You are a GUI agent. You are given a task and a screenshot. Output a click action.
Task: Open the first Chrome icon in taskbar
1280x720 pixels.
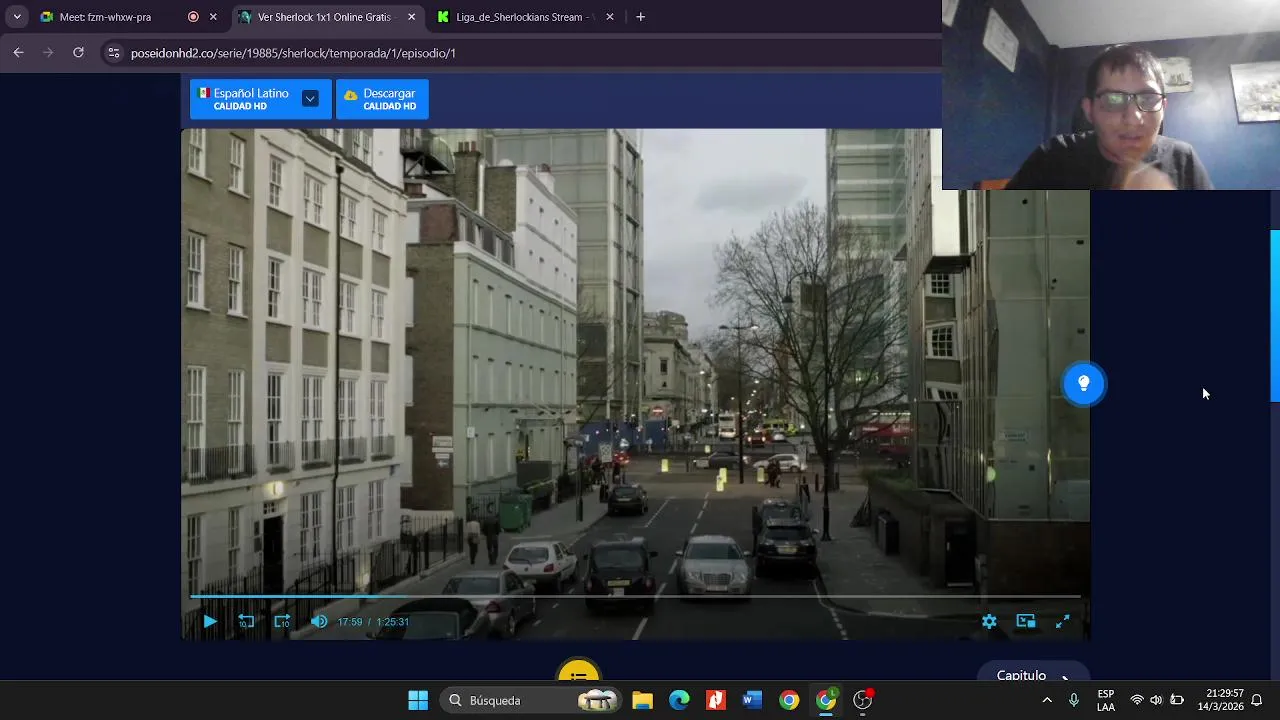click(x=789, y=700)
